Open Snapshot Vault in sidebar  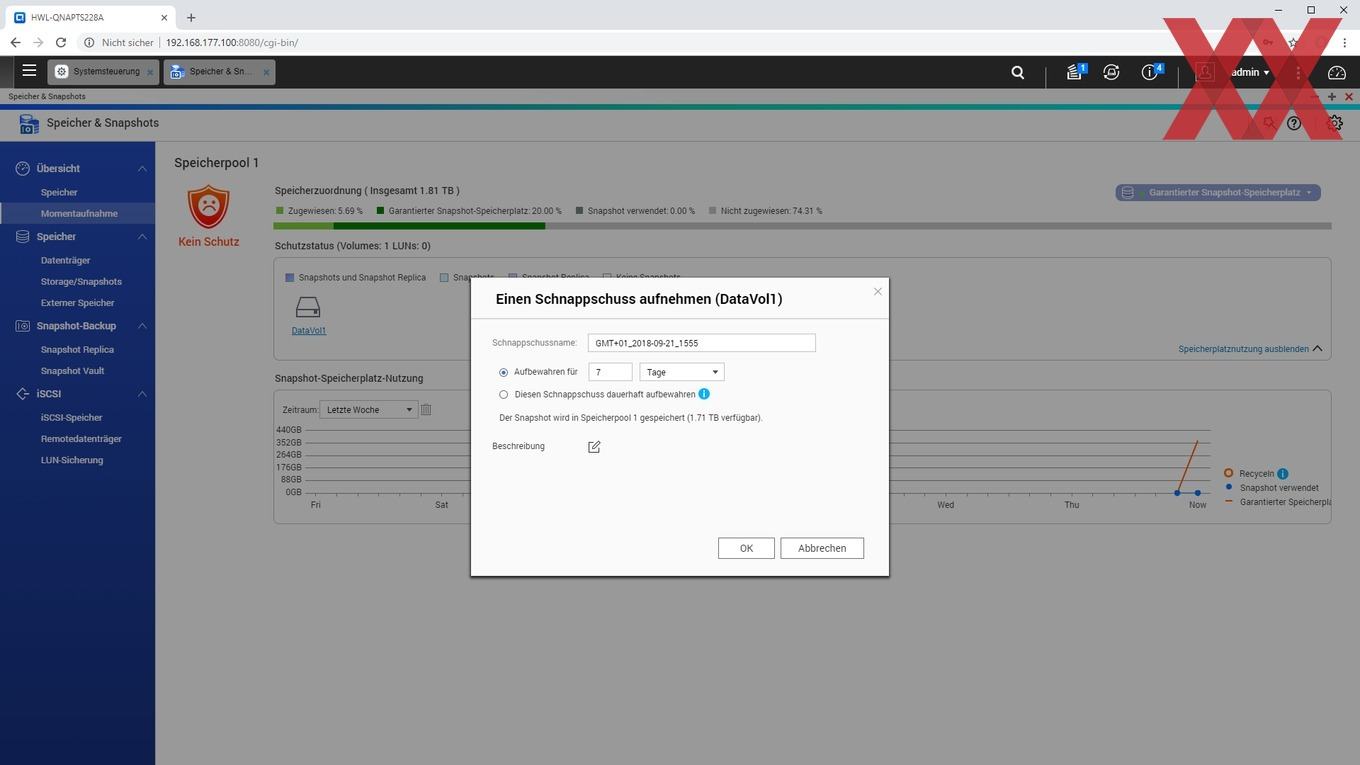[x=72, y=371]
